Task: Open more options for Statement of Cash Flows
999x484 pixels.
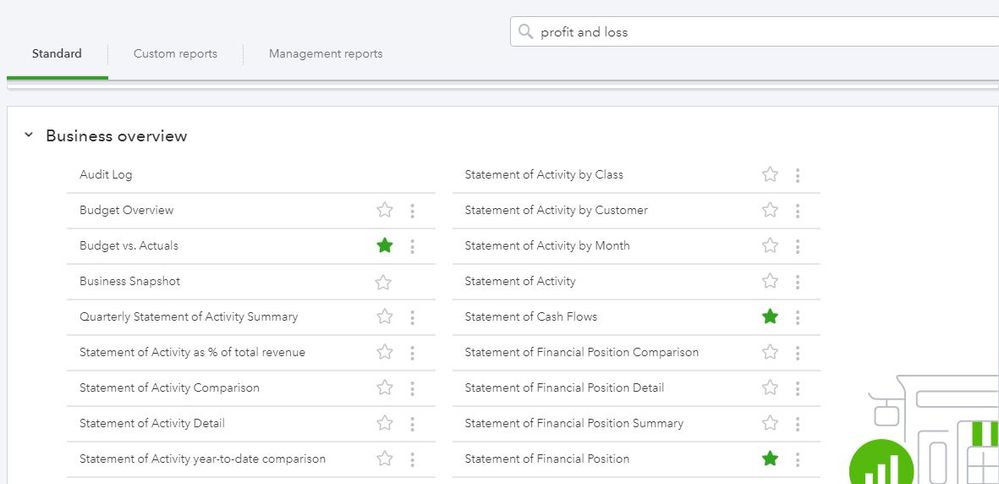Action: [797, 317]
